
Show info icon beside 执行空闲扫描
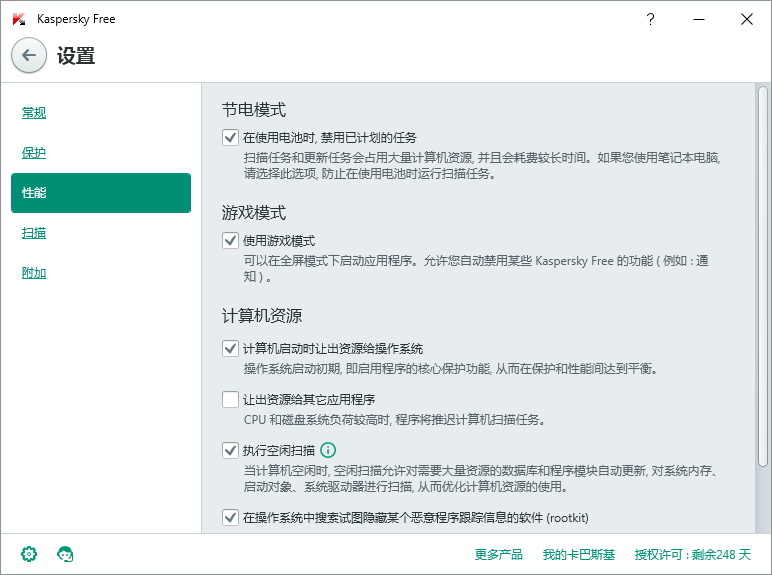tap(328, 450)
